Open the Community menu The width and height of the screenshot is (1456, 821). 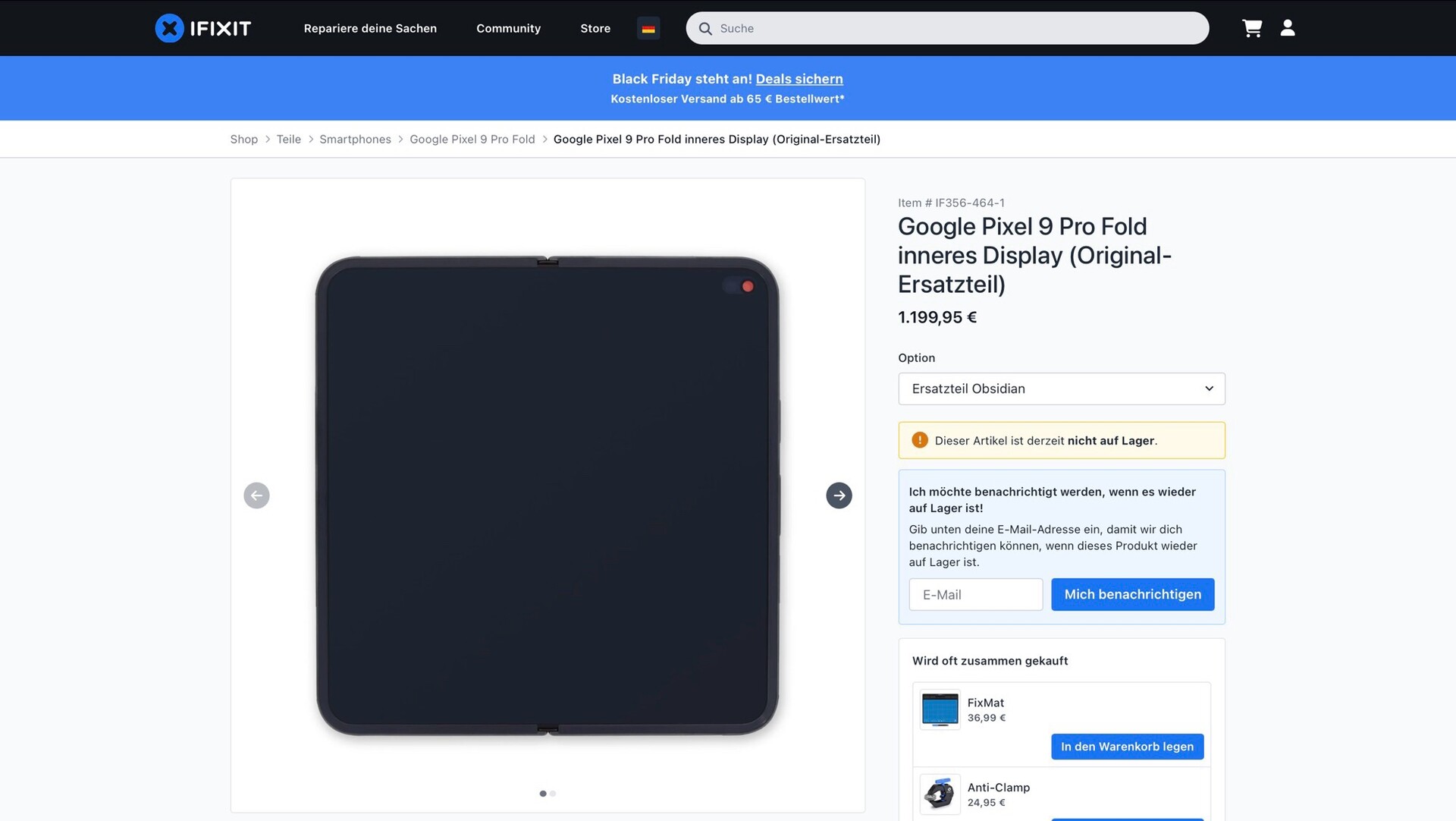click(x=508, y=28)
